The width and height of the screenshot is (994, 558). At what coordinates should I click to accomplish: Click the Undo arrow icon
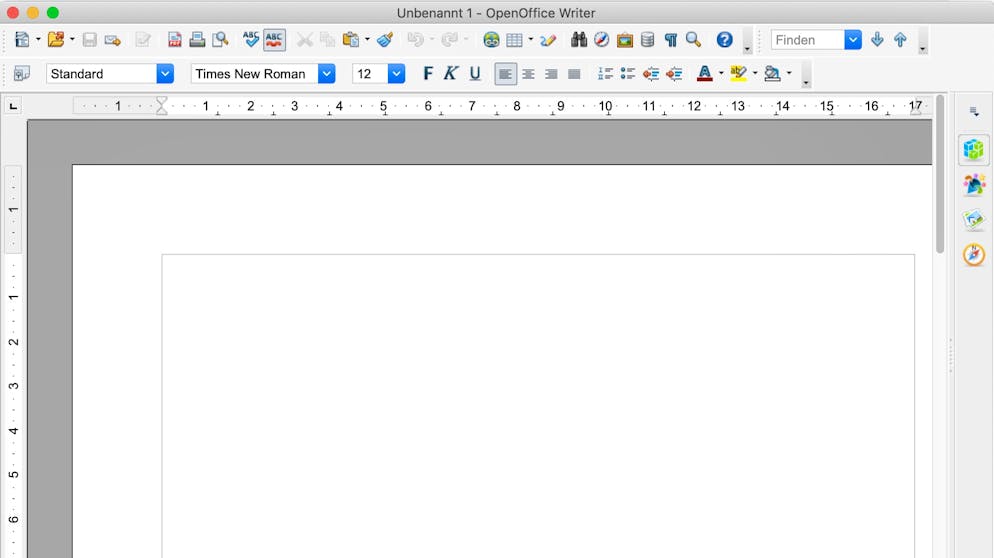(x=415, y=40)
